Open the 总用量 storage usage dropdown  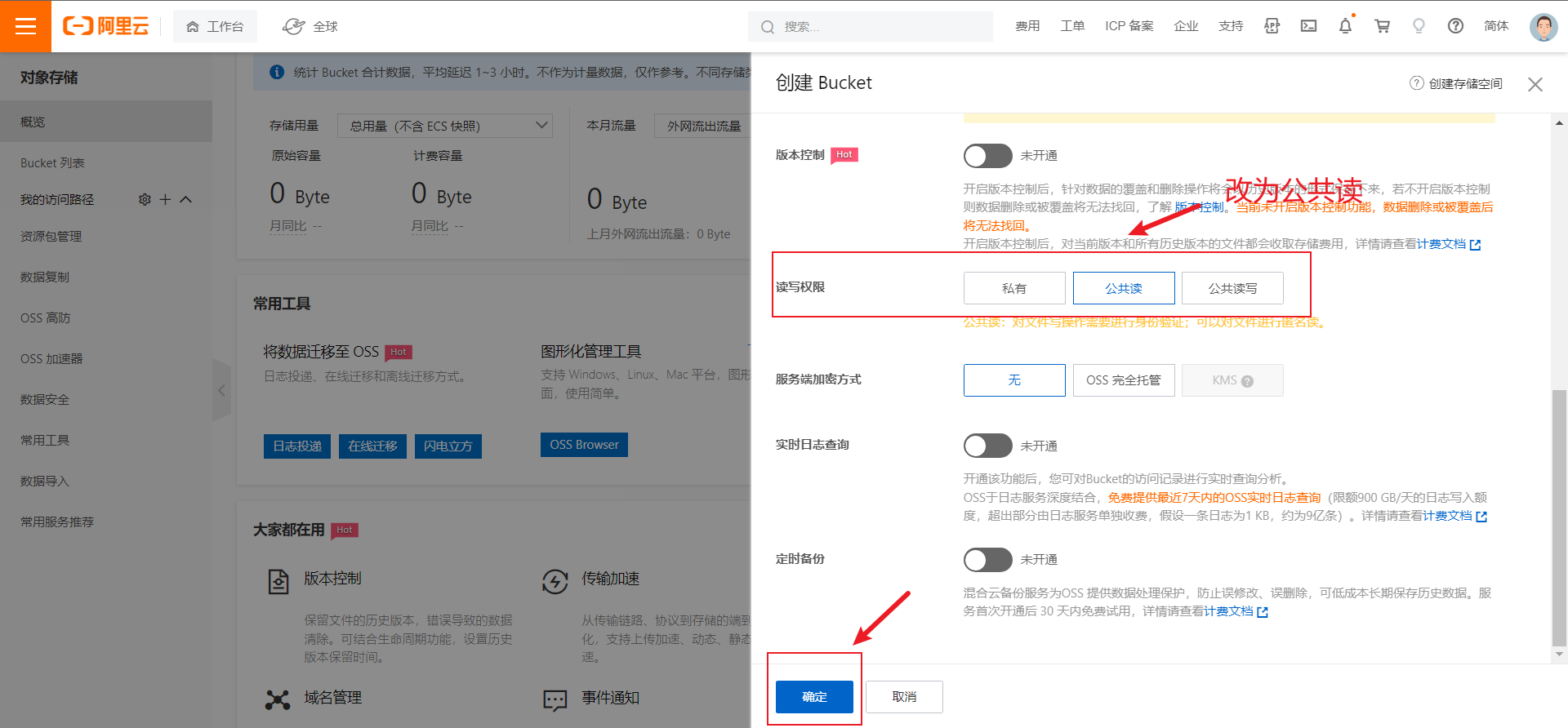pyautogui.click(x=445, y=126)
